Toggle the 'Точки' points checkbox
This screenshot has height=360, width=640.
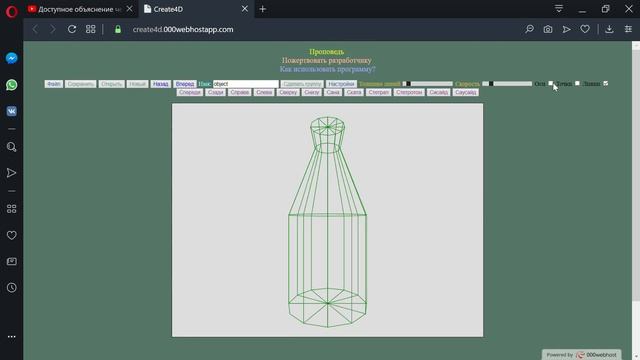click(577, 83)
